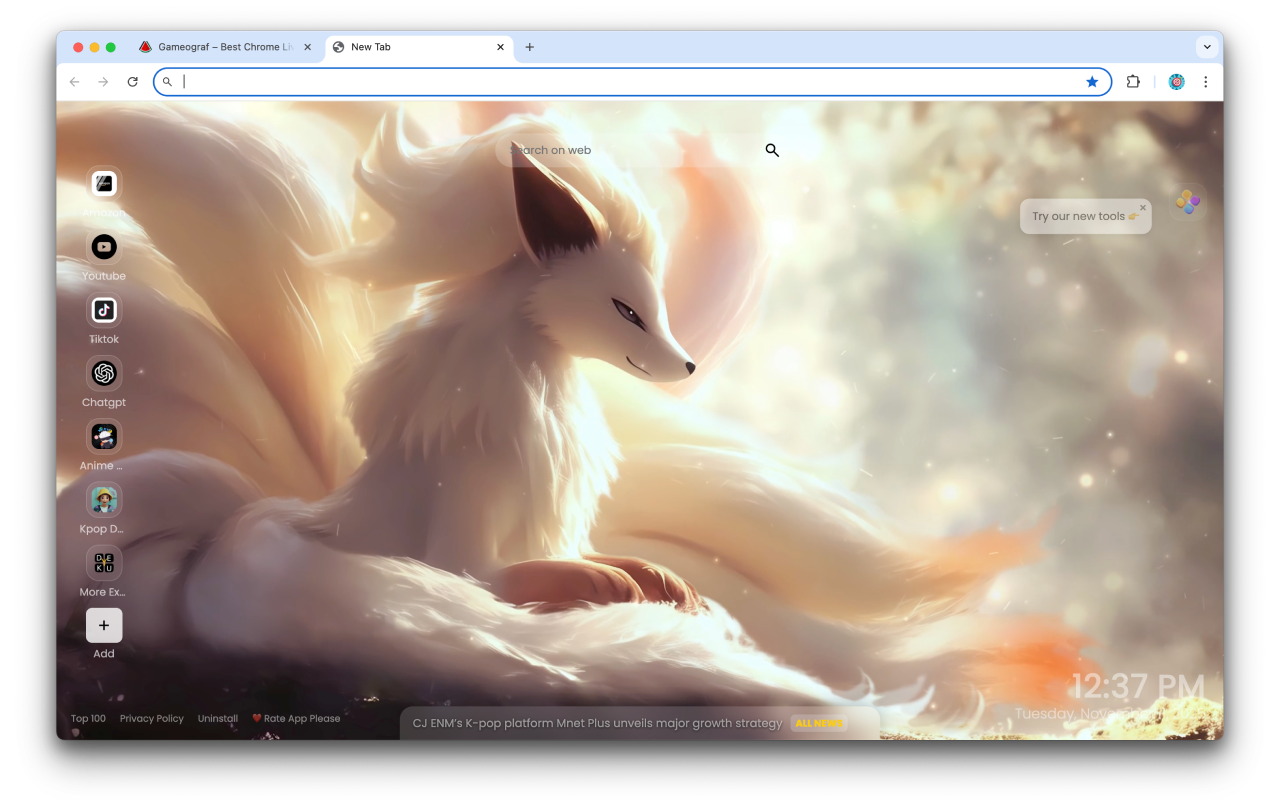Open the CJ ENM K-pop news headline
The width and height of the screenshot is (1280, 800).
click(597, 723)
